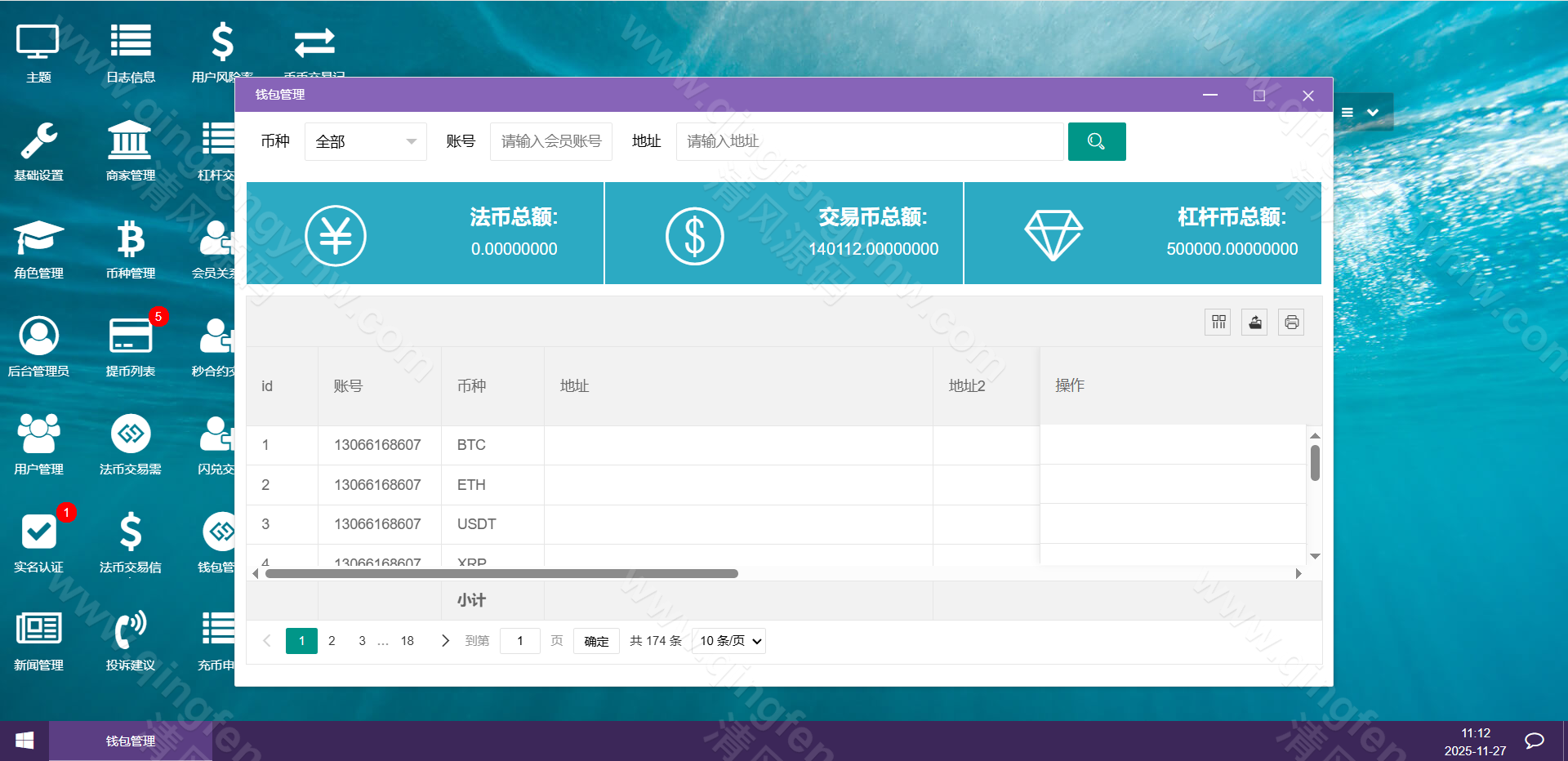The height and width of the screenshot is (761, 1568).
Task: Open the hamburger menu on the desktop widget
Action: [1348, 112]
